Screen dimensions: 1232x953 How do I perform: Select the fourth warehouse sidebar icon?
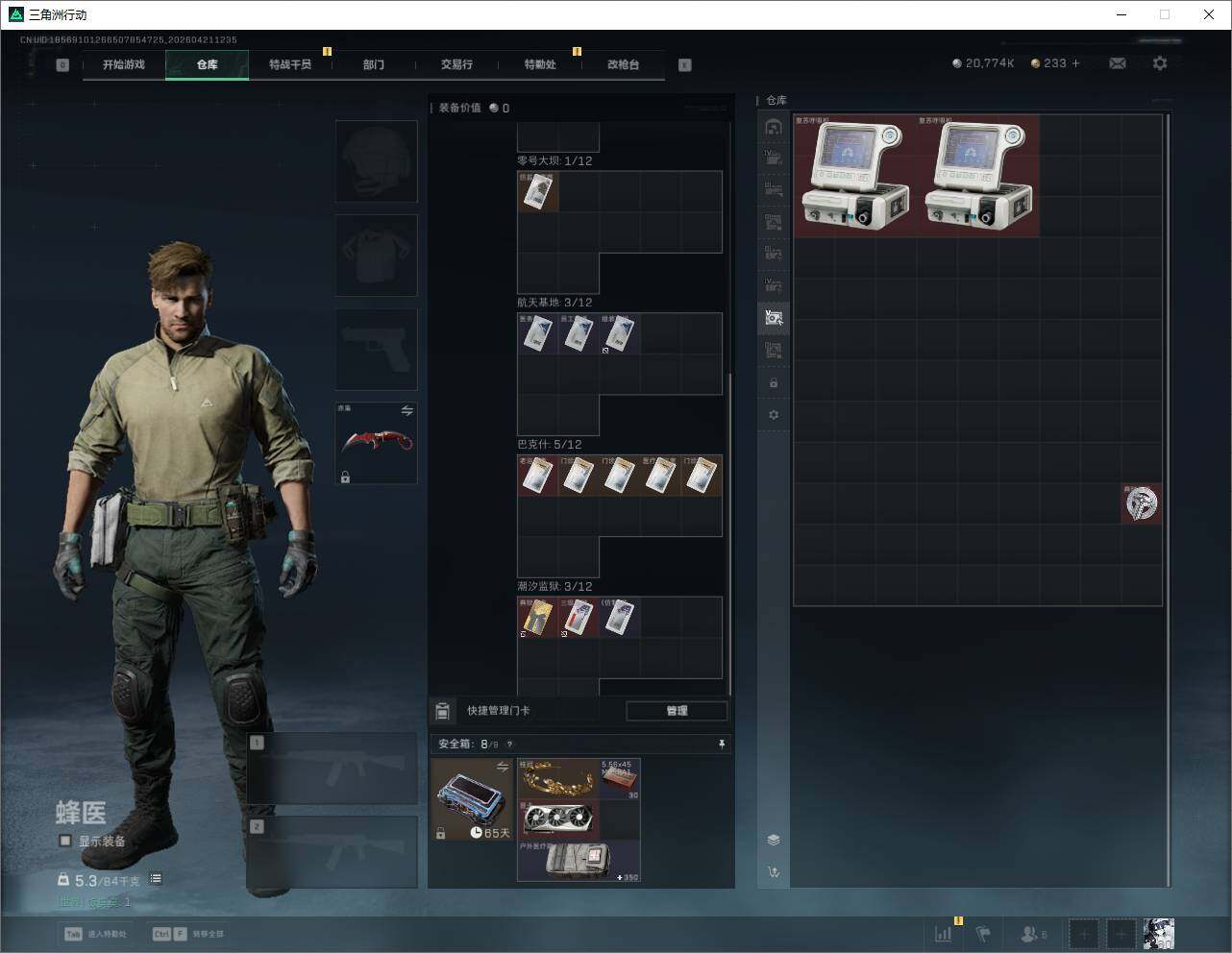click(x=774, y=222)
